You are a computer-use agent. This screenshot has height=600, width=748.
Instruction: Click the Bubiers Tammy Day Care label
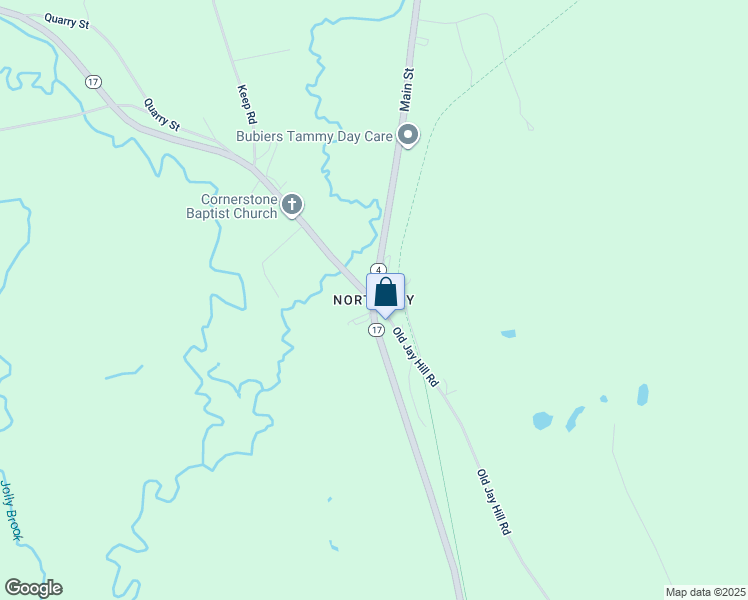tap(314, 136)
